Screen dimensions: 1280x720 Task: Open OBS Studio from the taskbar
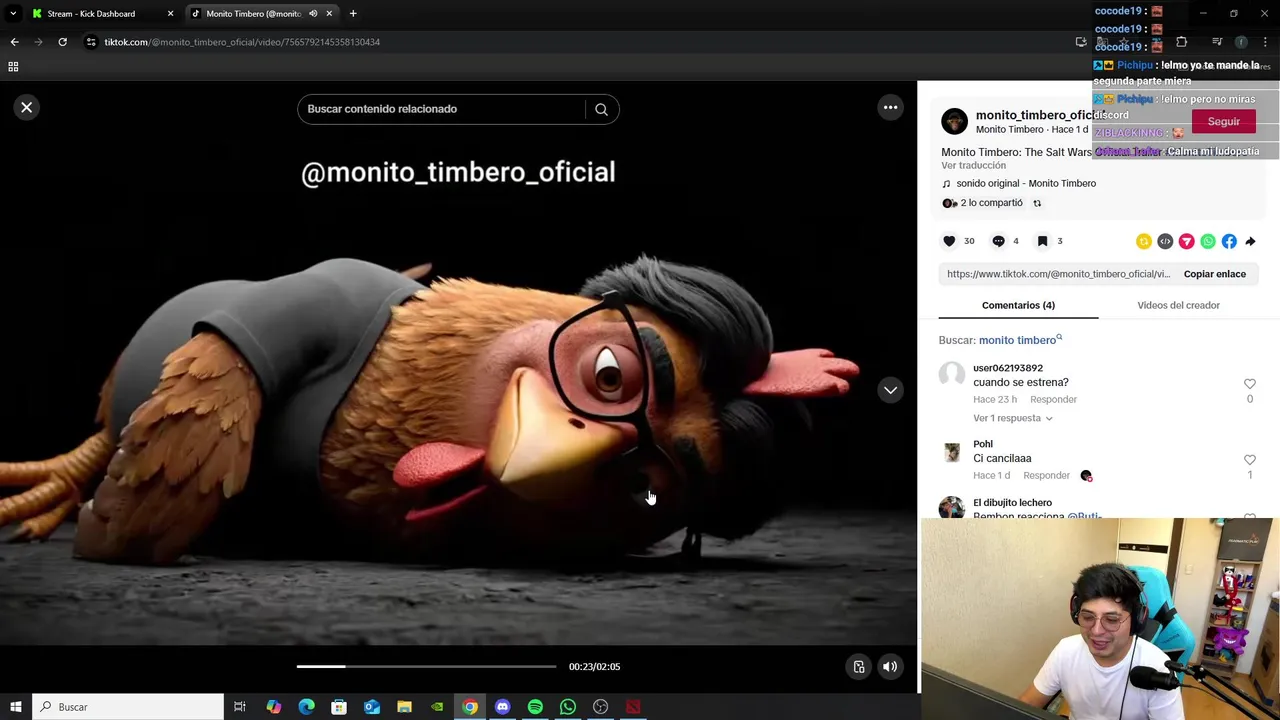600,707
